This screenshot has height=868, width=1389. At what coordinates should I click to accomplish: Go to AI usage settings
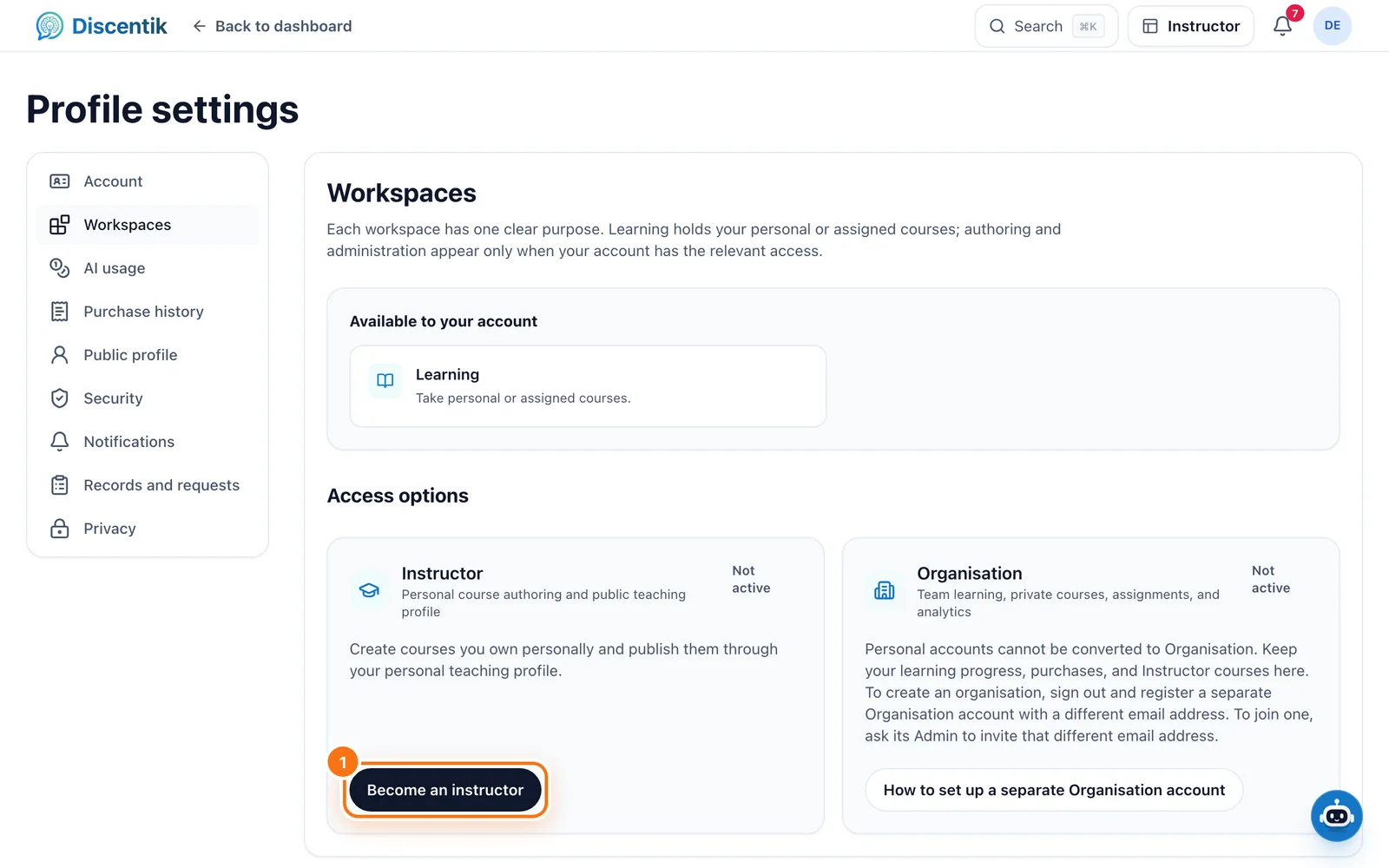148,268
